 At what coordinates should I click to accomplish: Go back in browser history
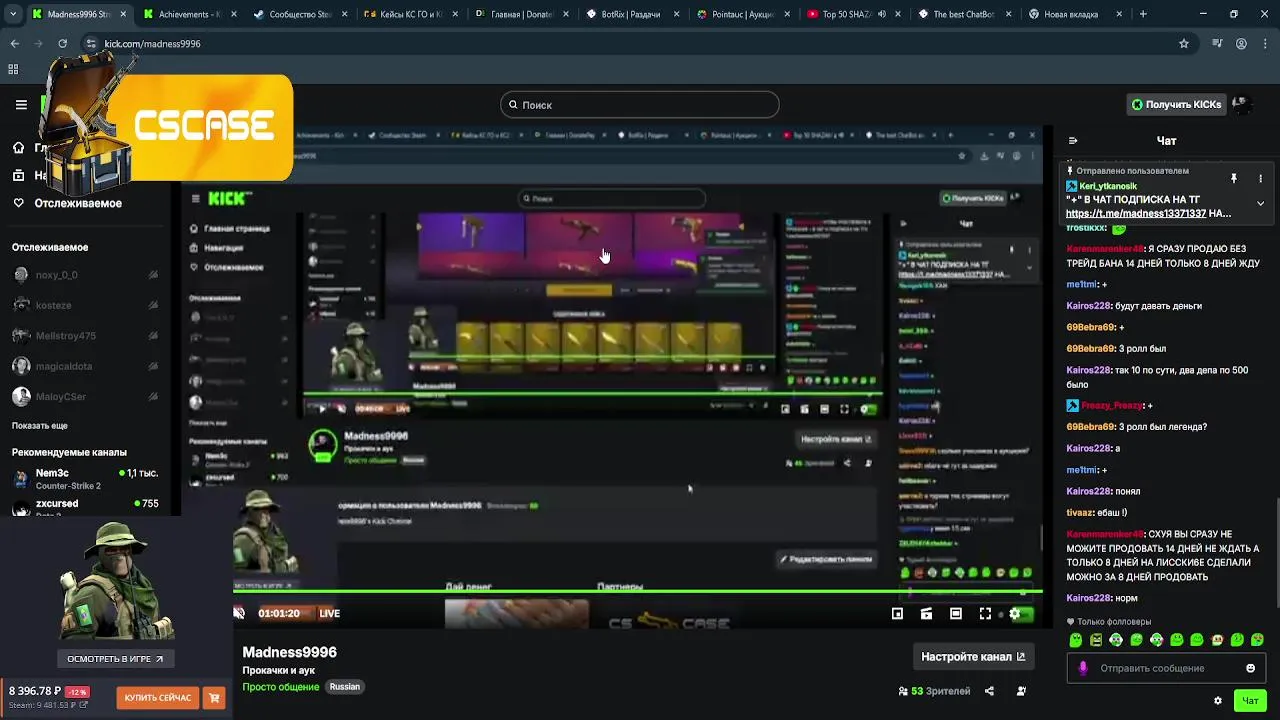coord(14,44)
